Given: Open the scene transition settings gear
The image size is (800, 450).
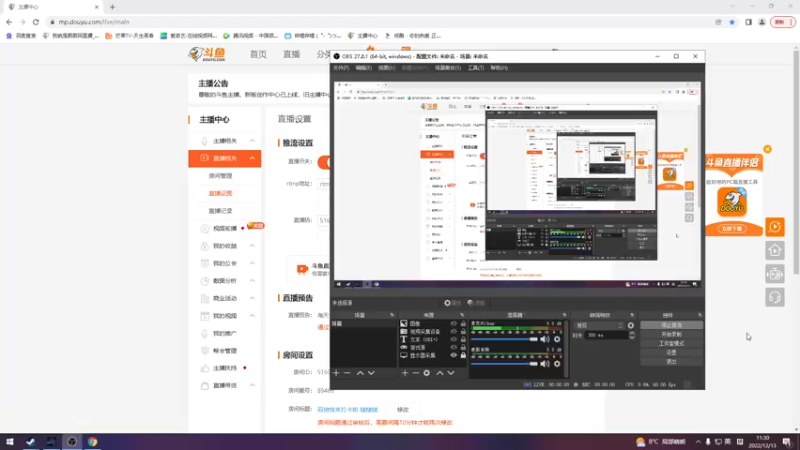Looking at the screenshot, I should 631,326.
